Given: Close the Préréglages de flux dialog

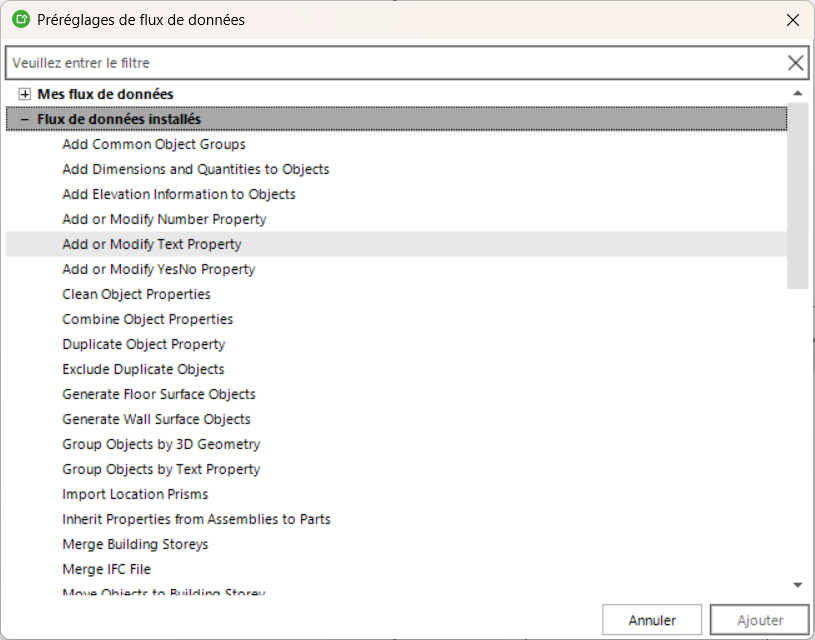Looking at the screenshot, I should [792, 19].
